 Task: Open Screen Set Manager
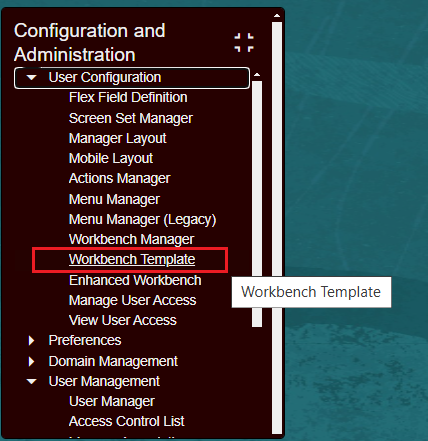131,118
